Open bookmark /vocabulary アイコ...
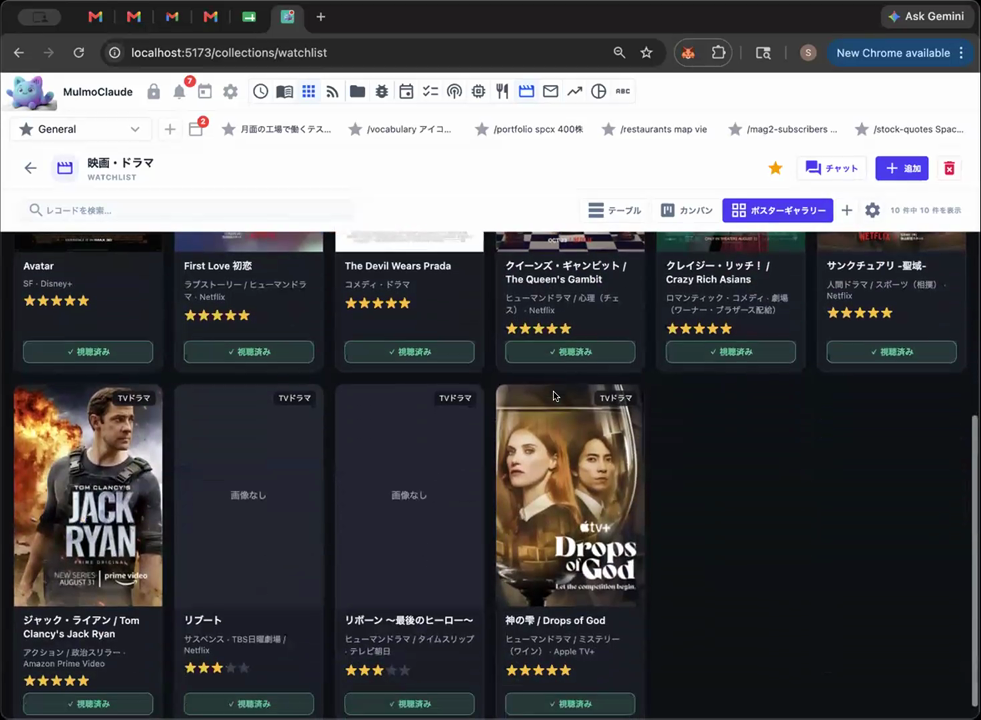Viewport: 981px width, 720px height. click(x=400, y=129)
